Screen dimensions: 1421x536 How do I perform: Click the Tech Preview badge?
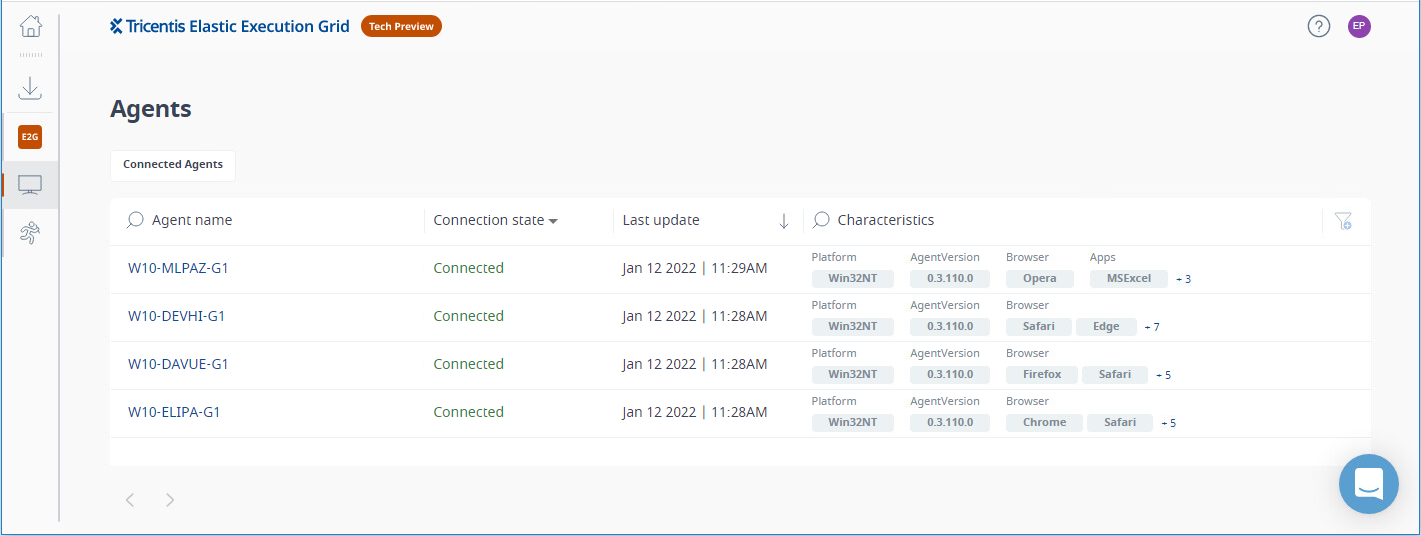pos(401,26)
